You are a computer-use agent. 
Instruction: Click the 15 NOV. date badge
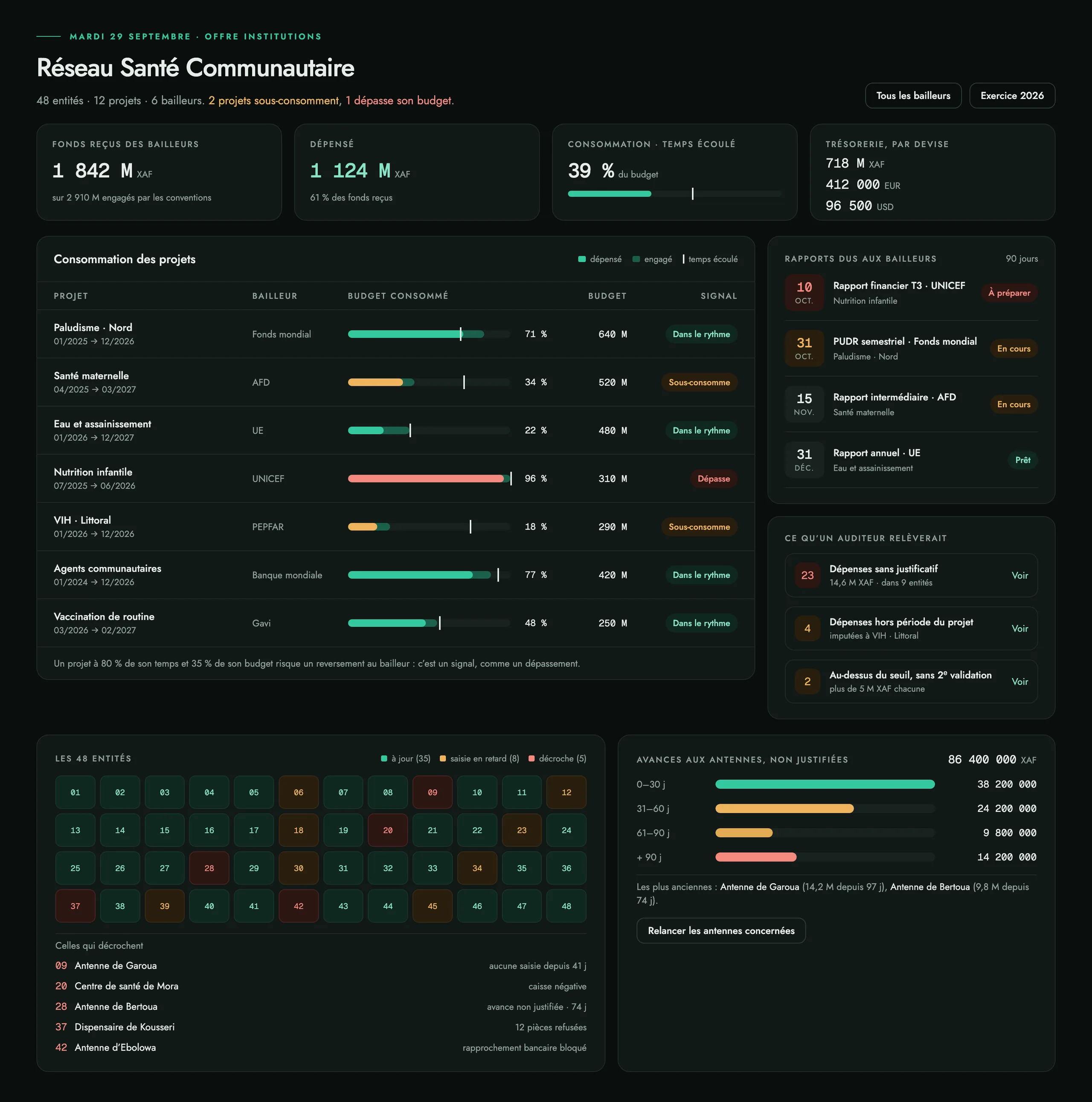pyautogui.click(x=804, y=404)
